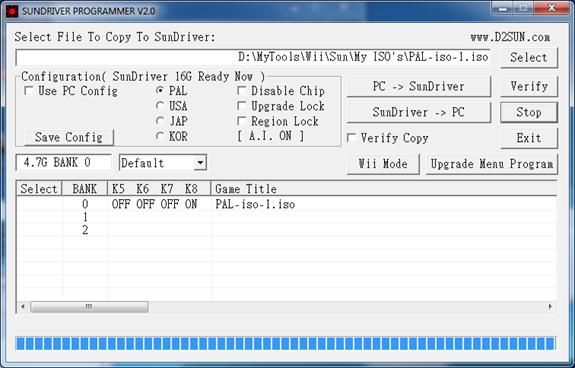Click the horizontal scrollbar thumb
The image size is (575, 368).
pos(89,307)
